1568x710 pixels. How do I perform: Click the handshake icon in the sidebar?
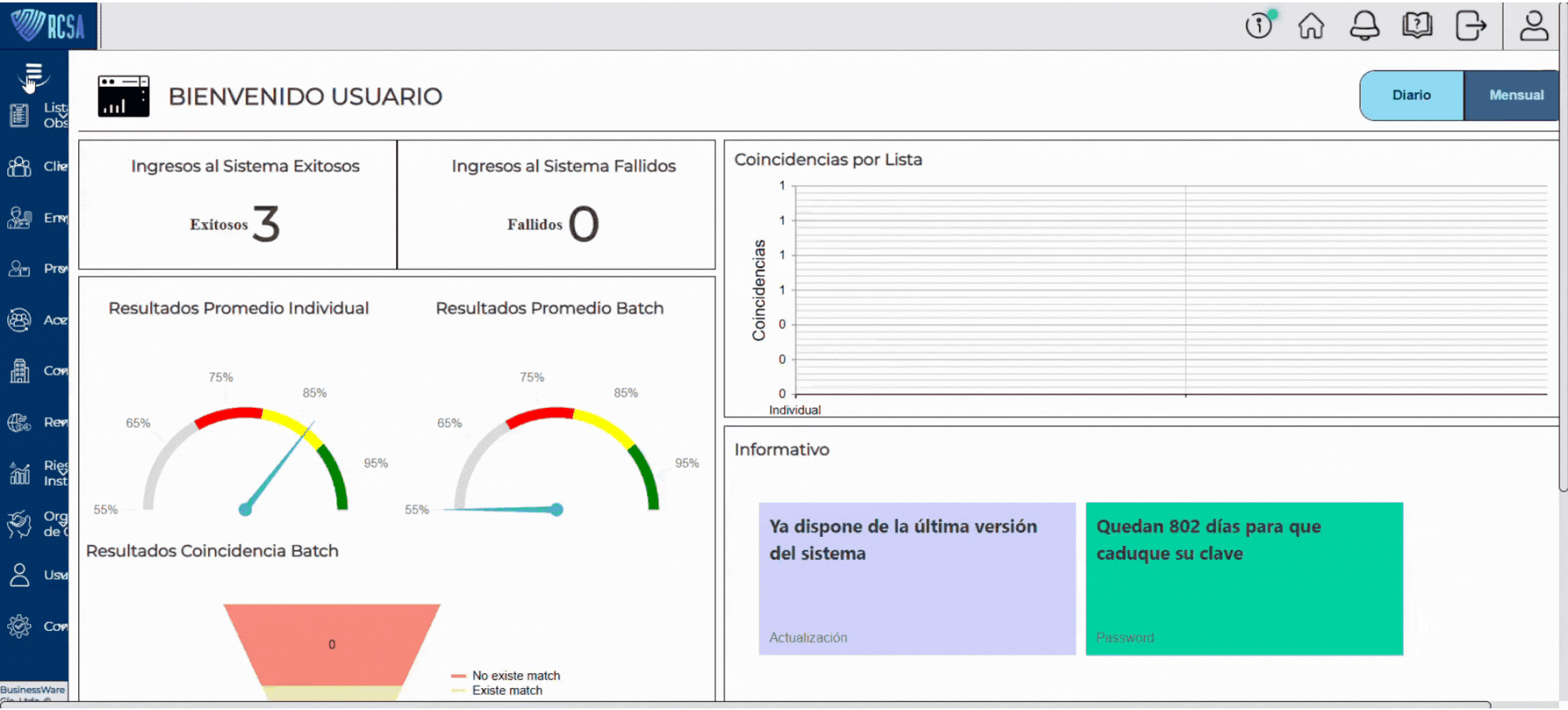[20, 524]
